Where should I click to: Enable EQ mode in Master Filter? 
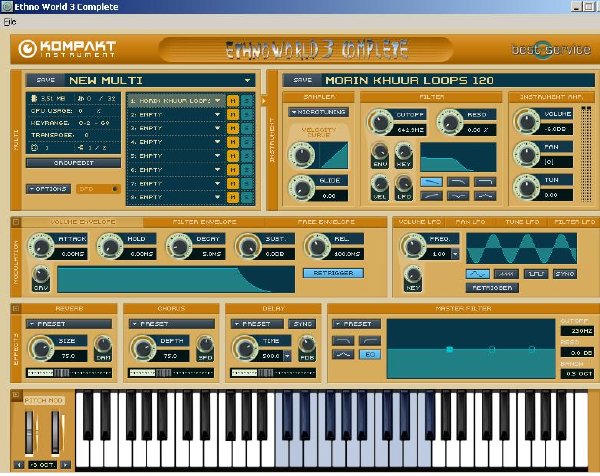370,354
